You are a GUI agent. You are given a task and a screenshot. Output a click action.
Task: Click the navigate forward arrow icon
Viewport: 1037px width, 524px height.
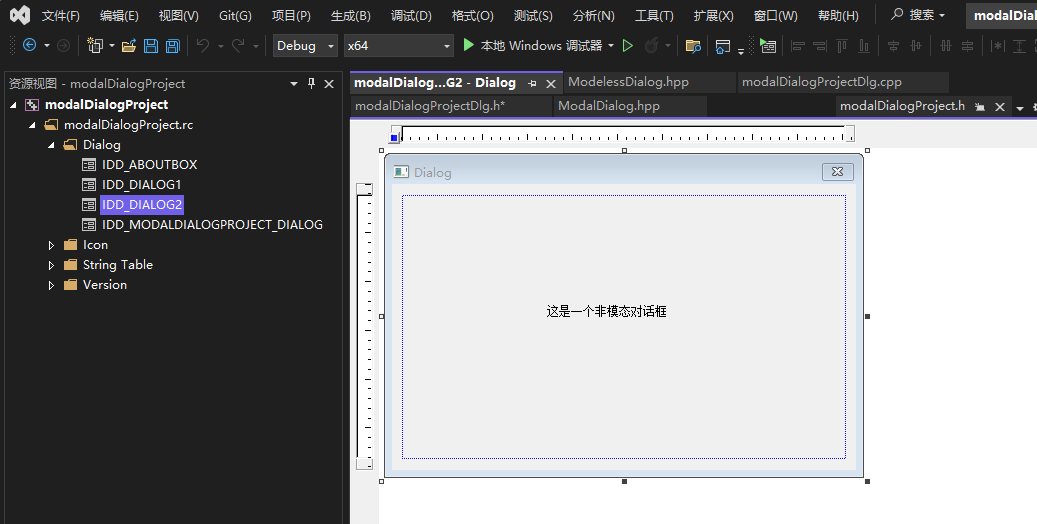(63, 45)
